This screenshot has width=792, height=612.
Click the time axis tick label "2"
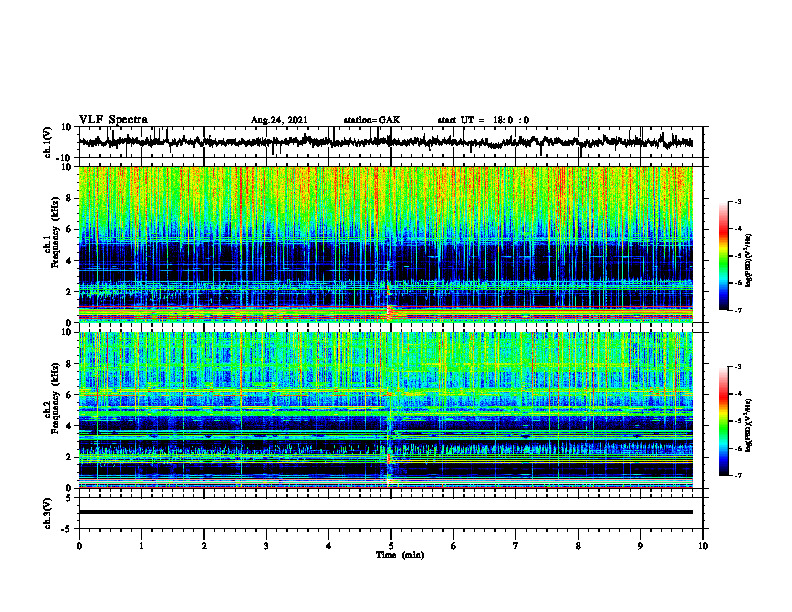pyautogui.click(x=204, y=546)
